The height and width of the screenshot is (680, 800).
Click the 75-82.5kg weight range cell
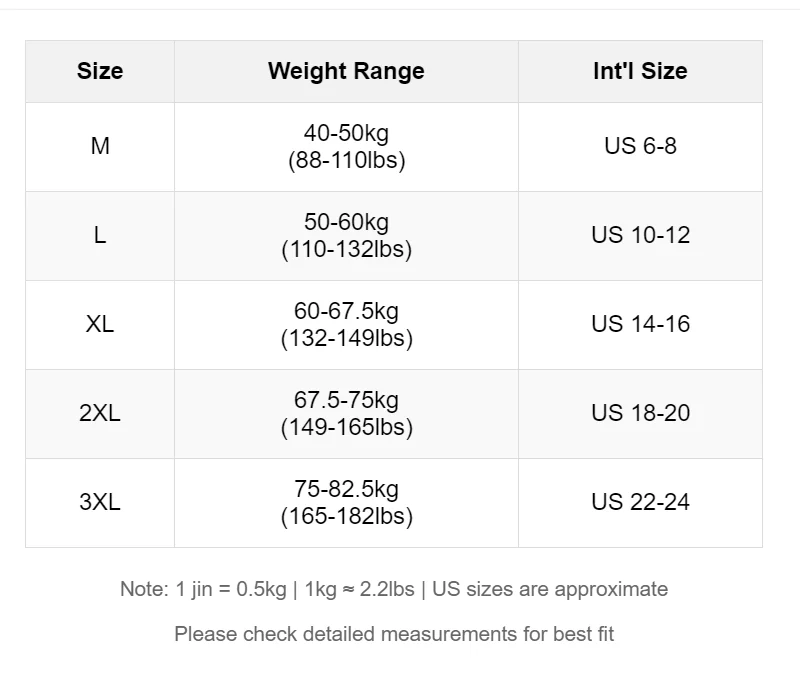tap(346, 502)
